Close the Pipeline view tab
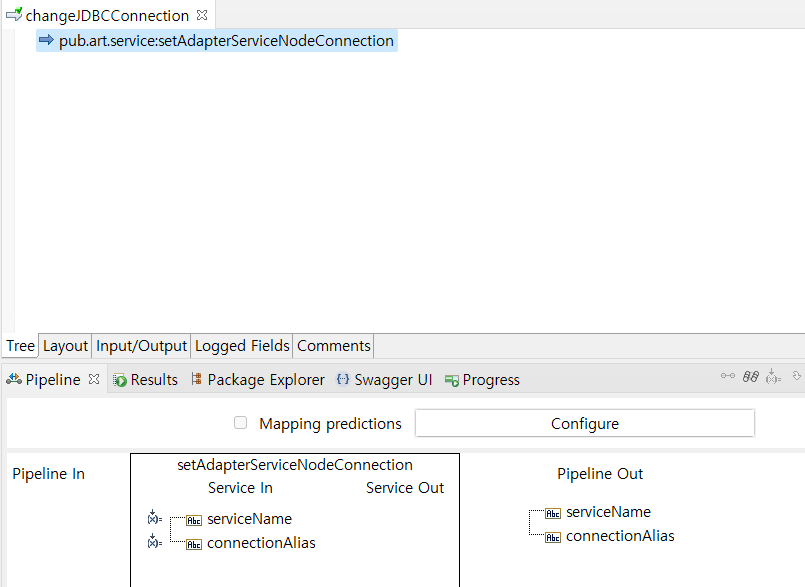805x587 pixels. tap(94, 380)
